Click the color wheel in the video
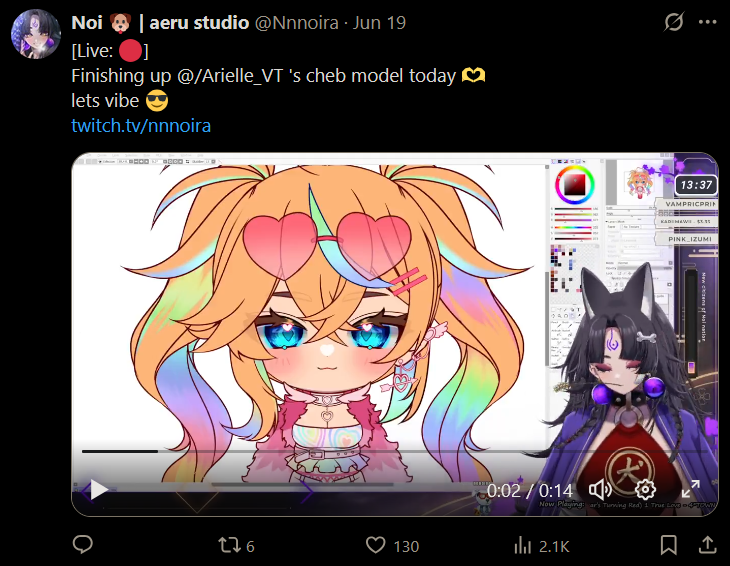The height and width of the screenshot is (566, 730). [x=575, y=185]
